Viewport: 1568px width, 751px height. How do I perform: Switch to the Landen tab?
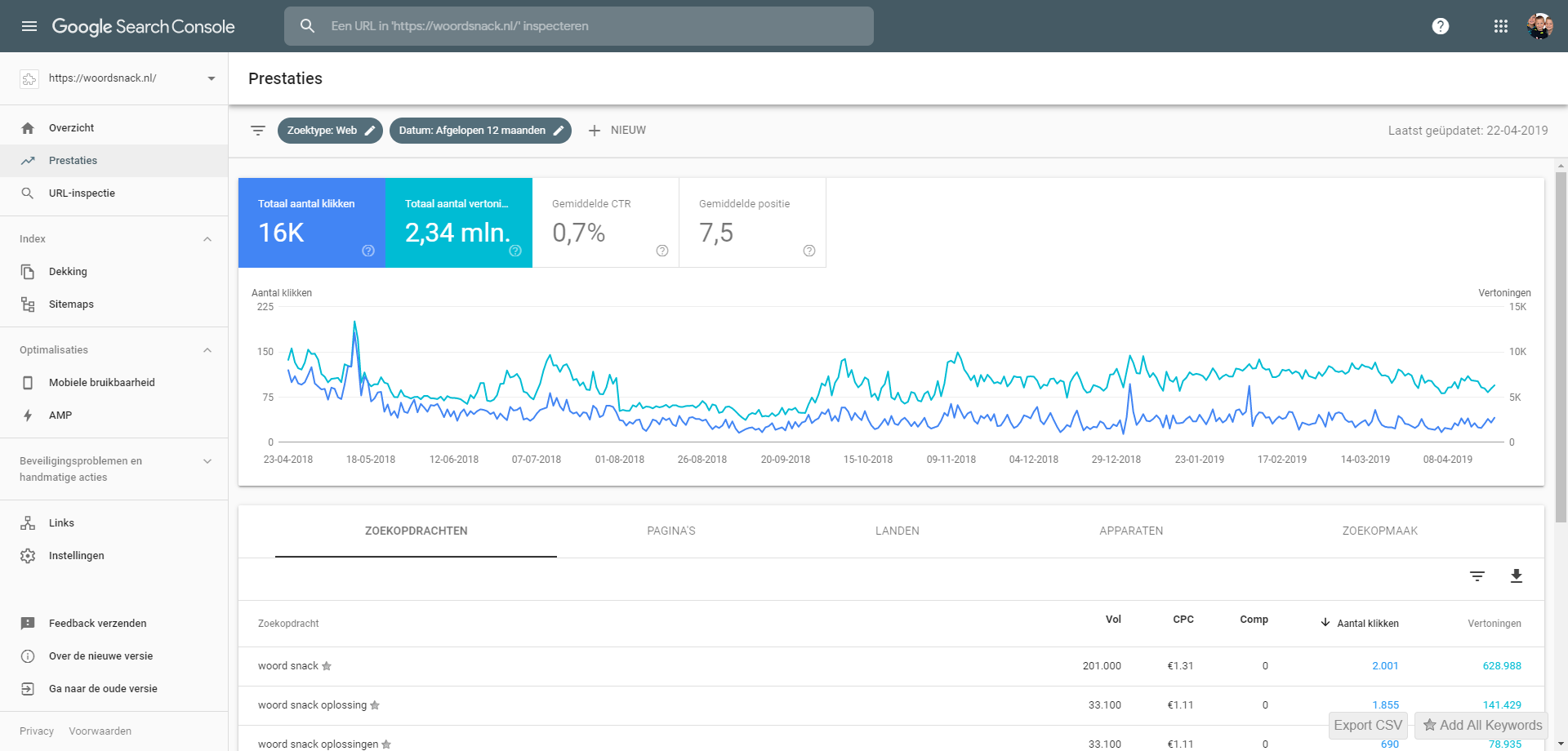(898, 531)
